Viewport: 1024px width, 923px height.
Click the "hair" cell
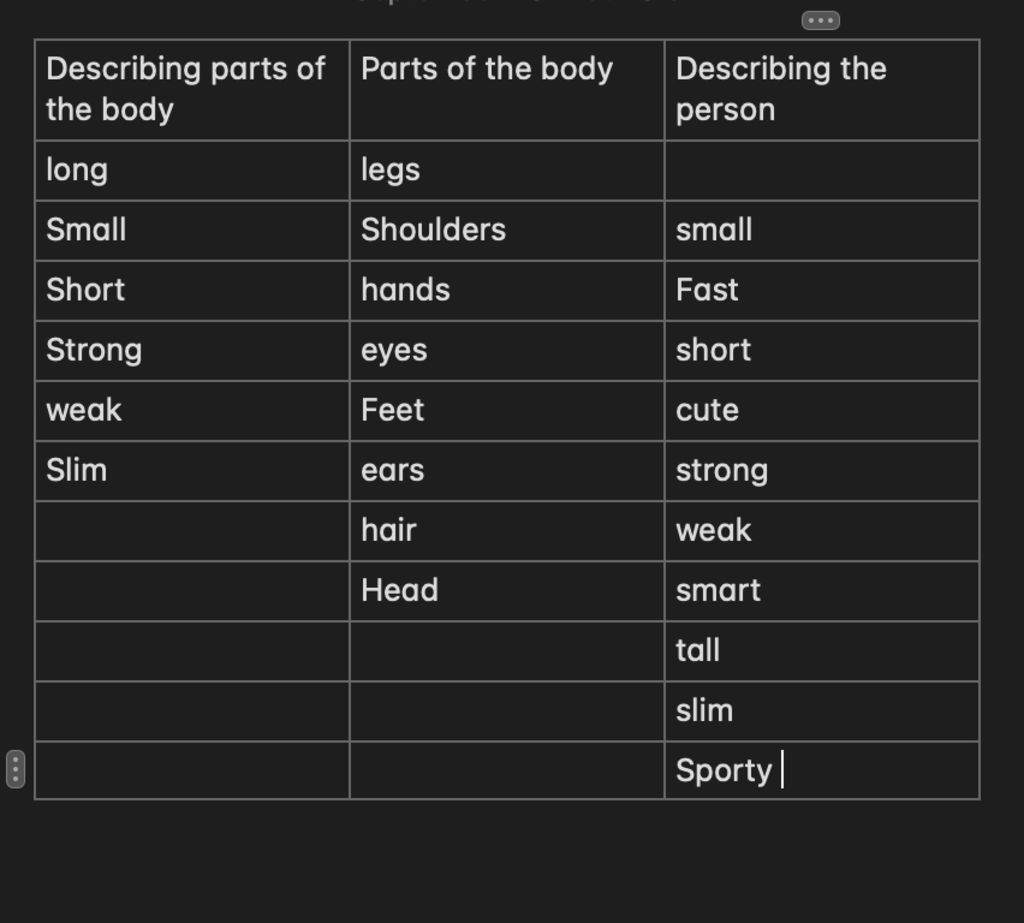click(506, 530)
